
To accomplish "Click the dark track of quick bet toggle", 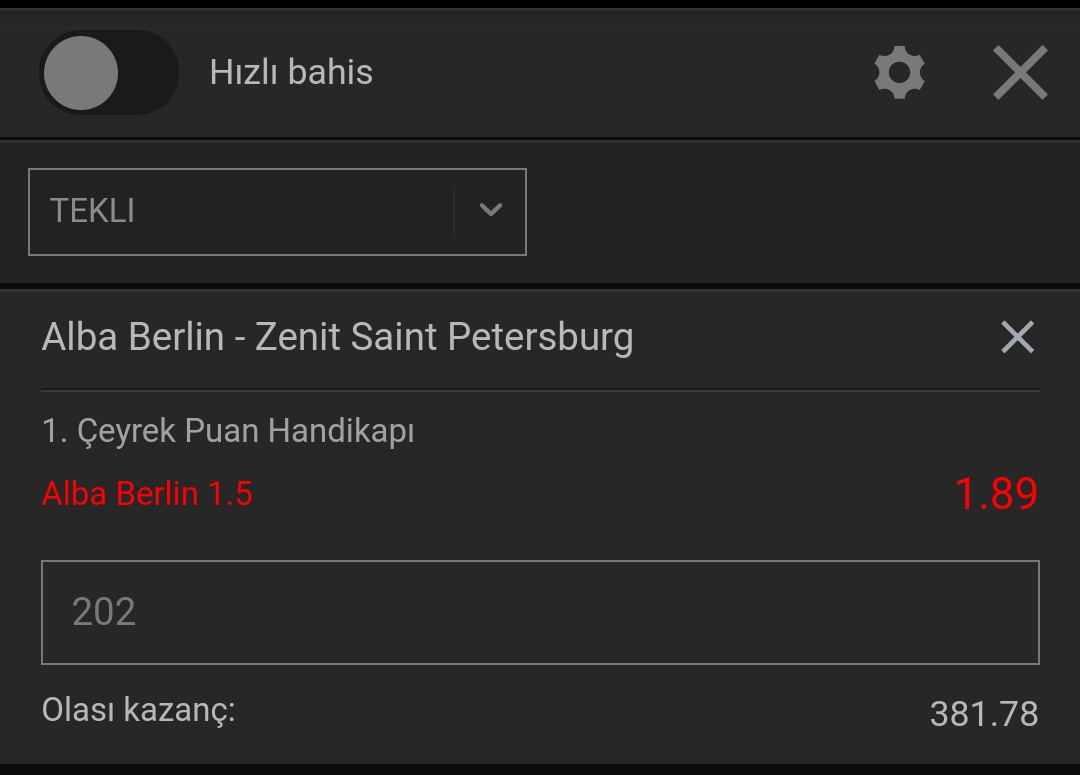I will [x=150, y=72].
